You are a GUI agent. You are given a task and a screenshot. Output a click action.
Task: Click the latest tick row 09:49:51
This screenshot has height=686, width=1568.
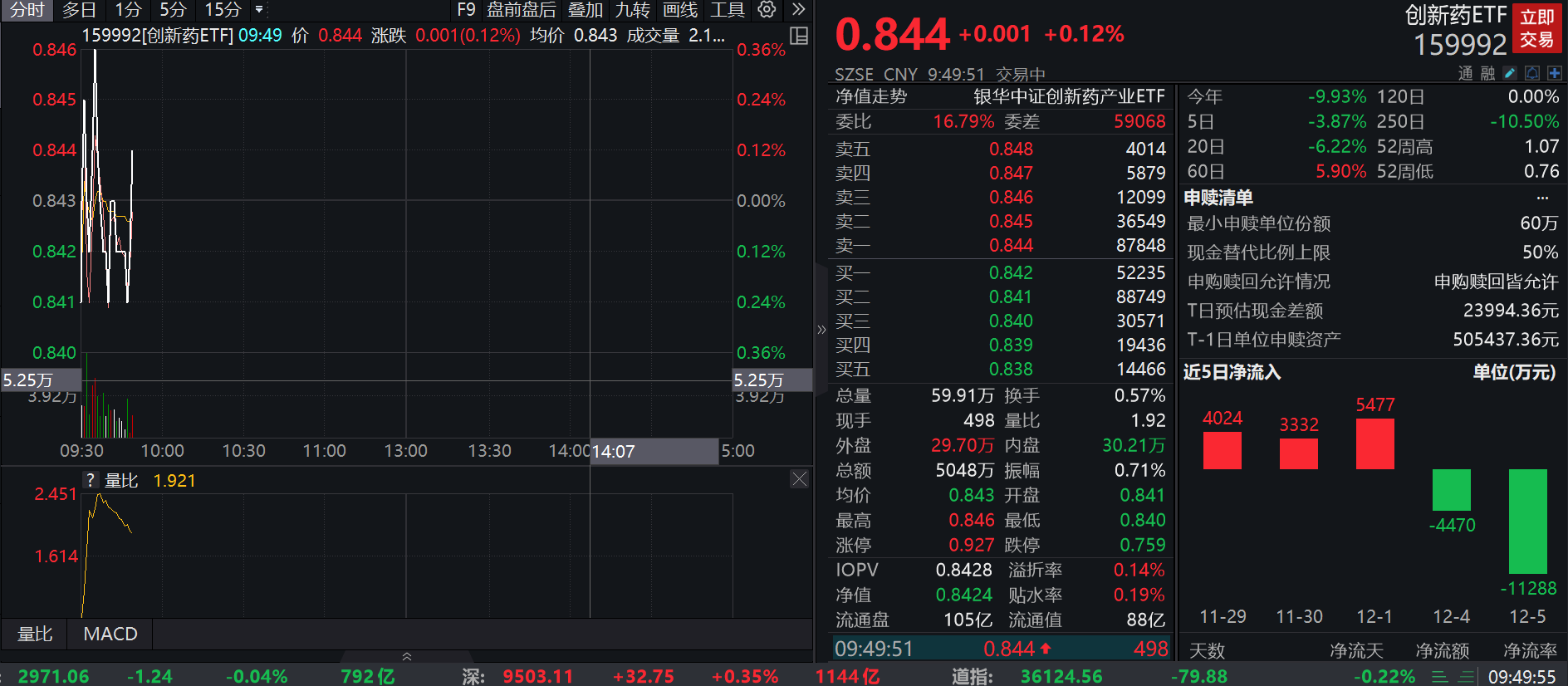point(1002,648)
